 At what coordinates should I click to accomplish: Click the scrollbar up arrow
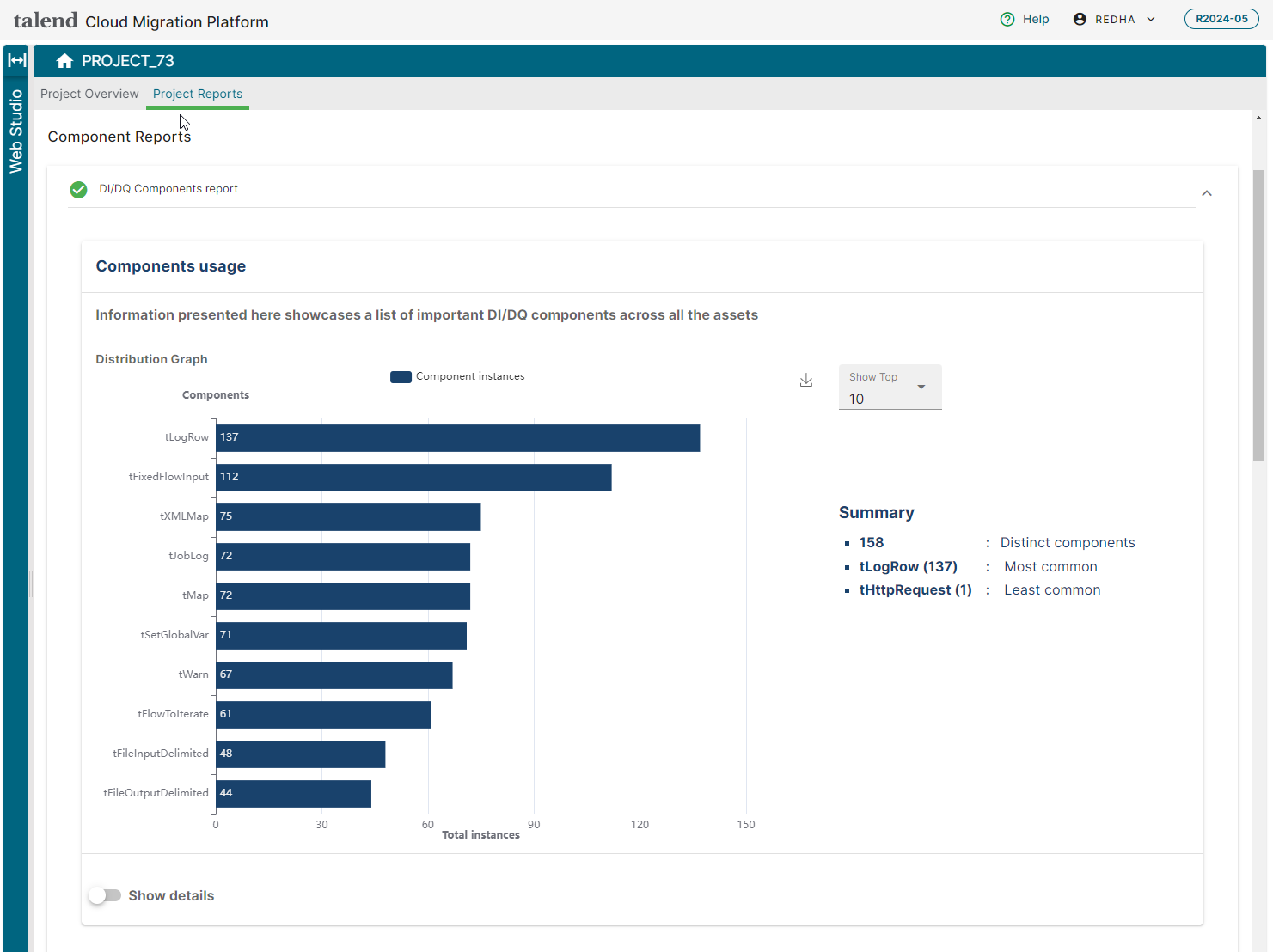1258,118
